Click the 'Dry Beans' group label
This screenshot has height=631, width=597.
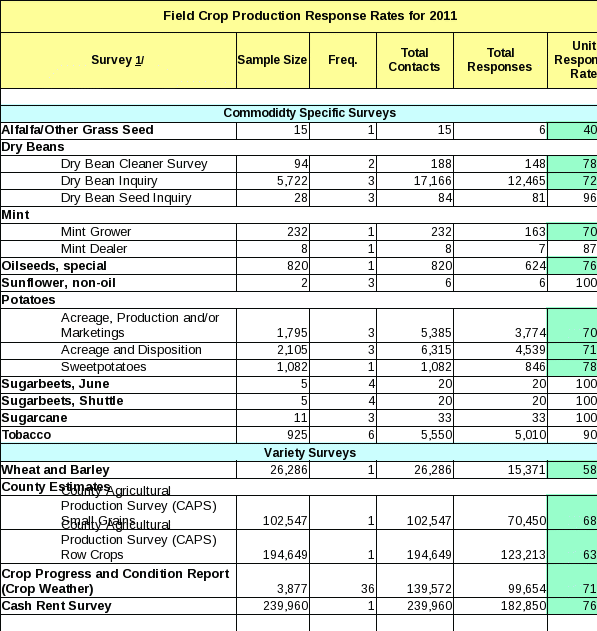(x=33, y=147)
